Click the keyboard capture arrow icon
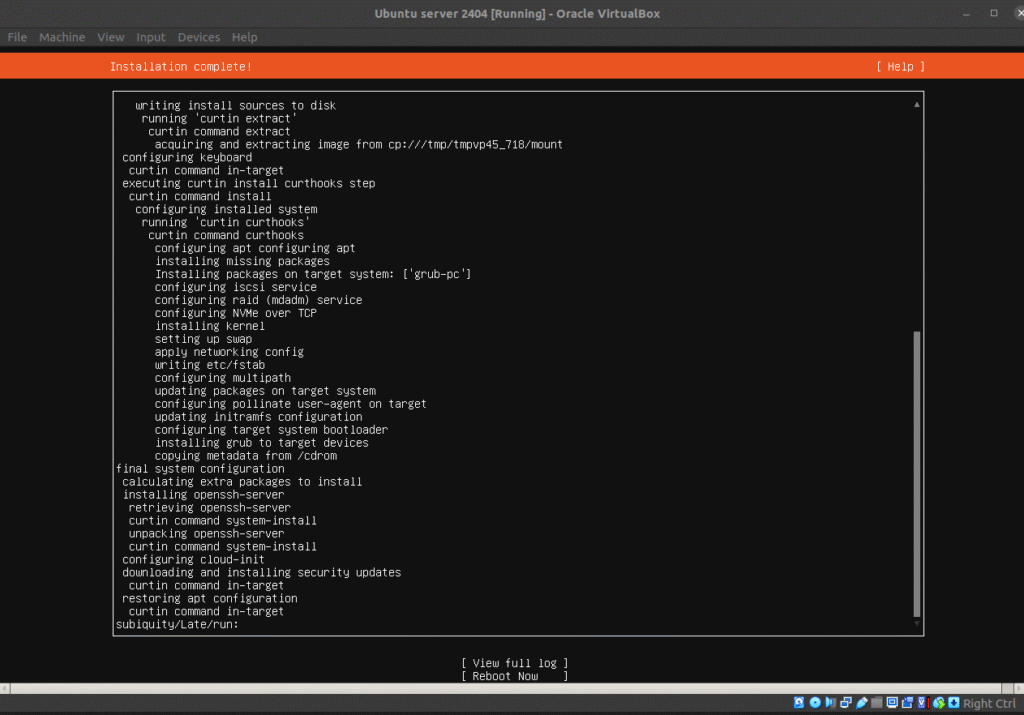 [954, 703]
